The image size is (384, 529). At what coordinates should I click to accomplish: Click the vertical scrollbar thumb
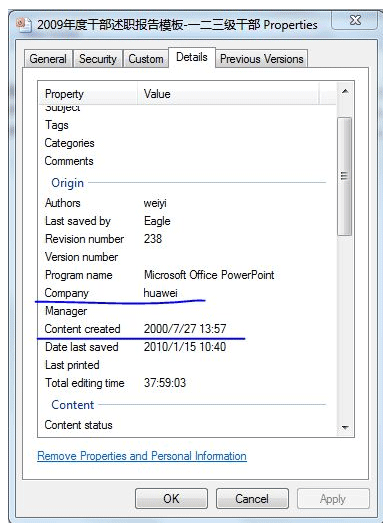pyautogui.click(x=345, y=176)
